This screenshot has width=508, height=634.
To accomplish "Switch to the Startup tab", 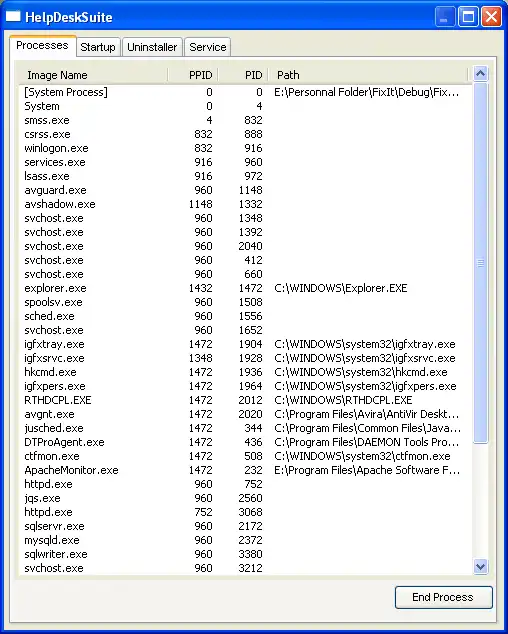I will 98,47.
